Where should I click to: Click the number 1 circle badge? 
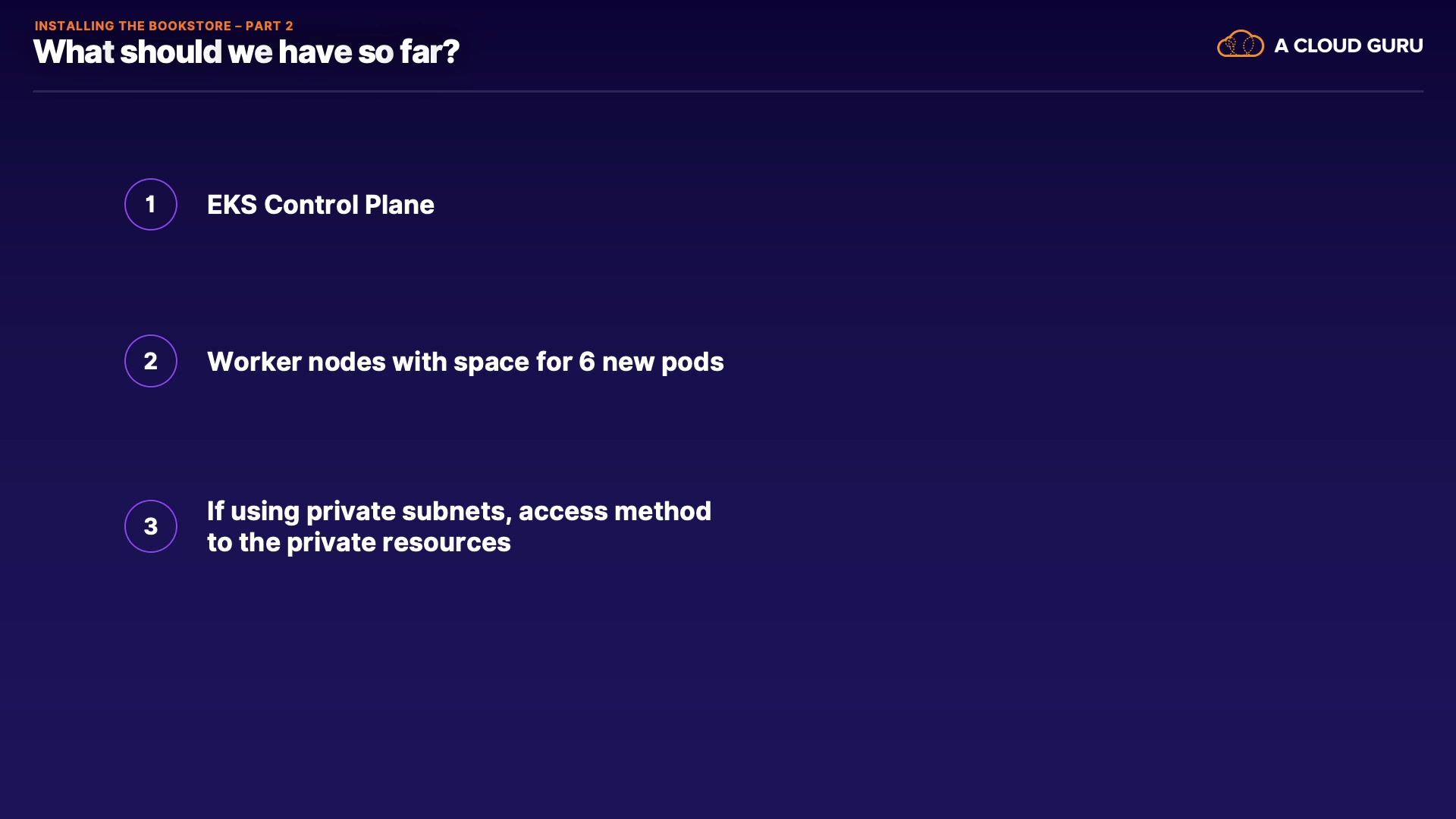pos(151,204)
